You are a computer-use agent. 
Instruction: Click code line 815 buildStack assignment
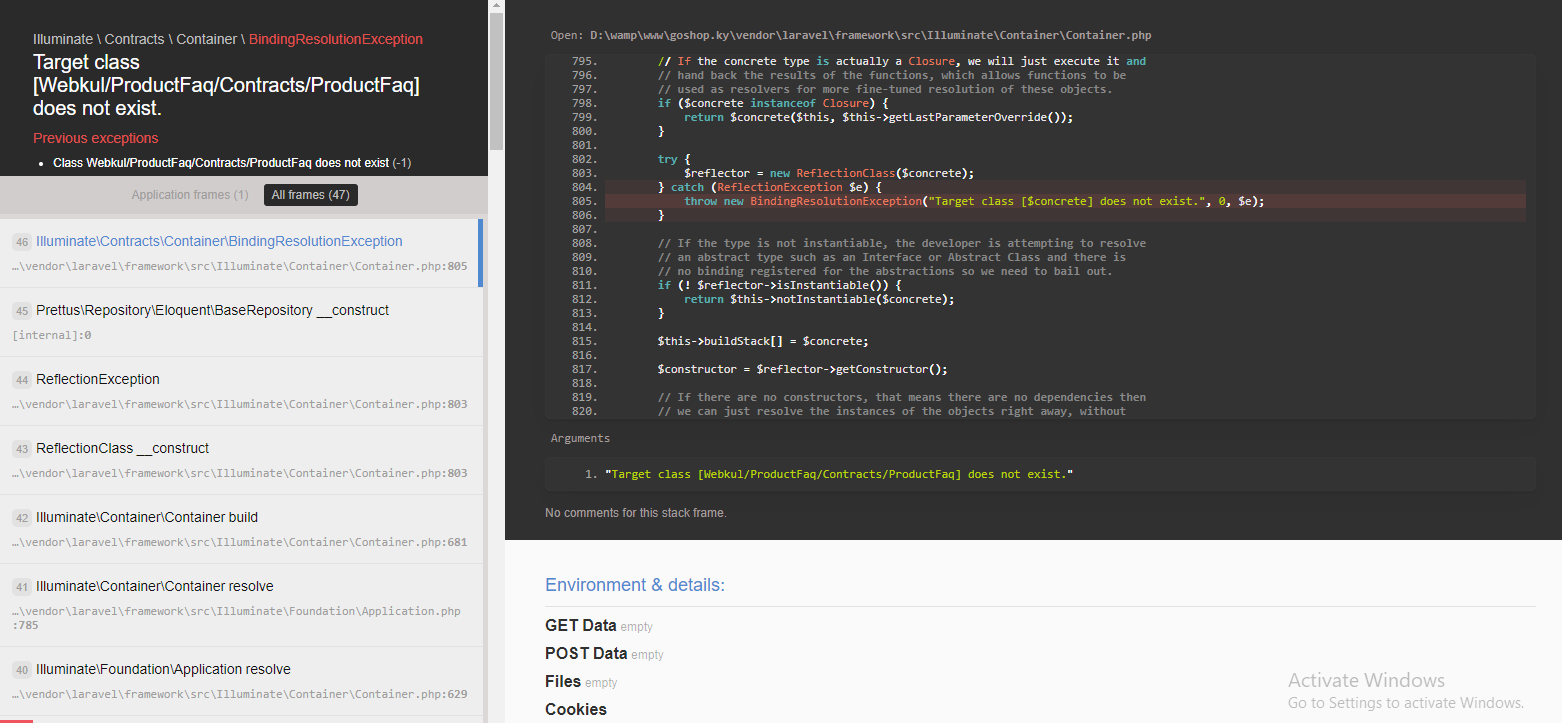tap(763, 341)
